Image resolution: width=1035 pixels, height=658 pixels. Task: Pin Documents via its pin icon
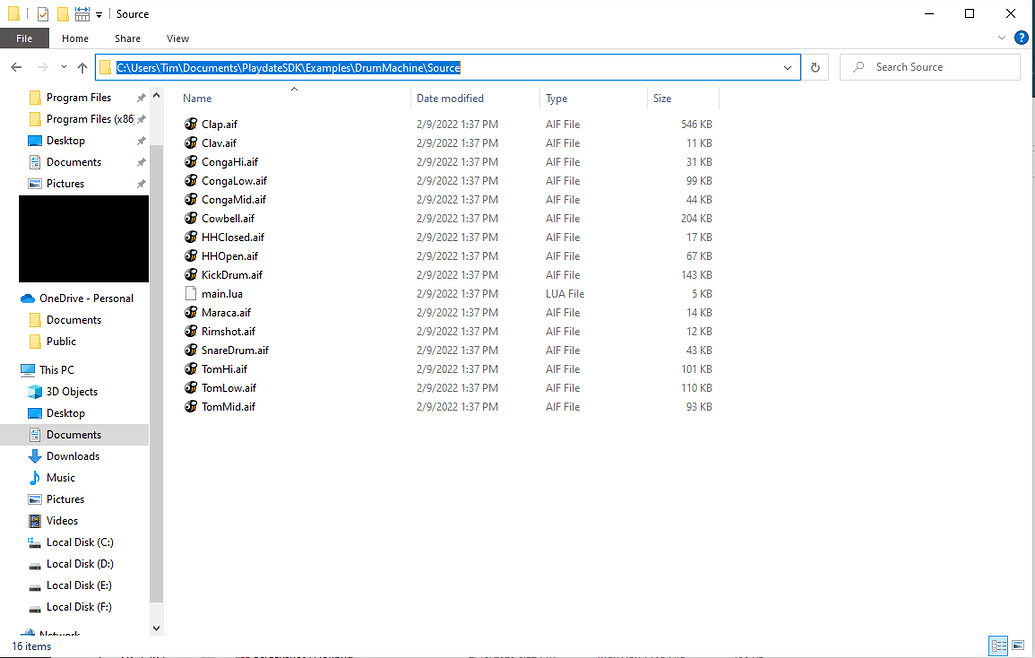click(x=141, y=162)
